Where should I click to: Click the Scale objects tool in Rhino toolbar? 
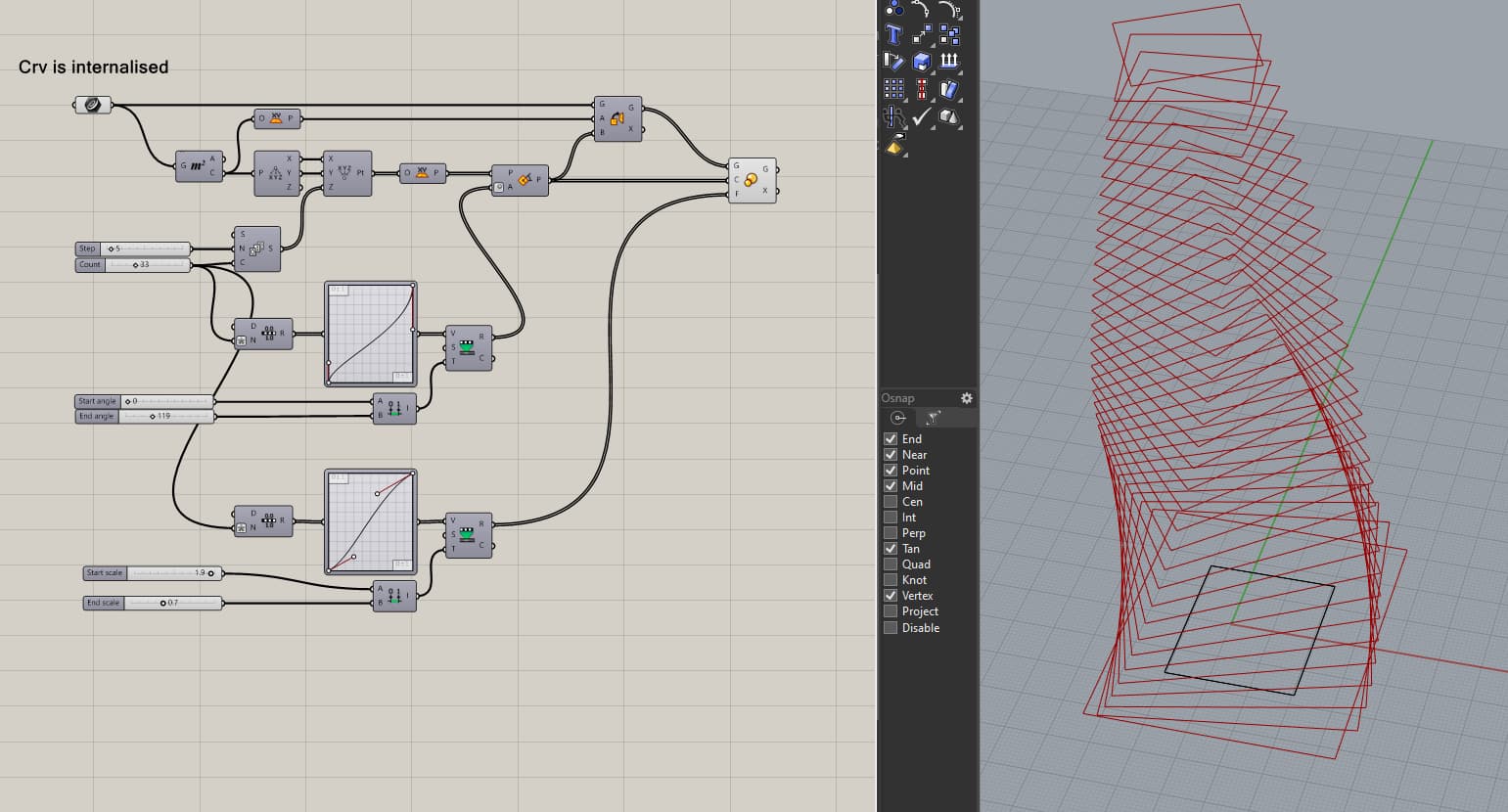[x=921, y=35]
